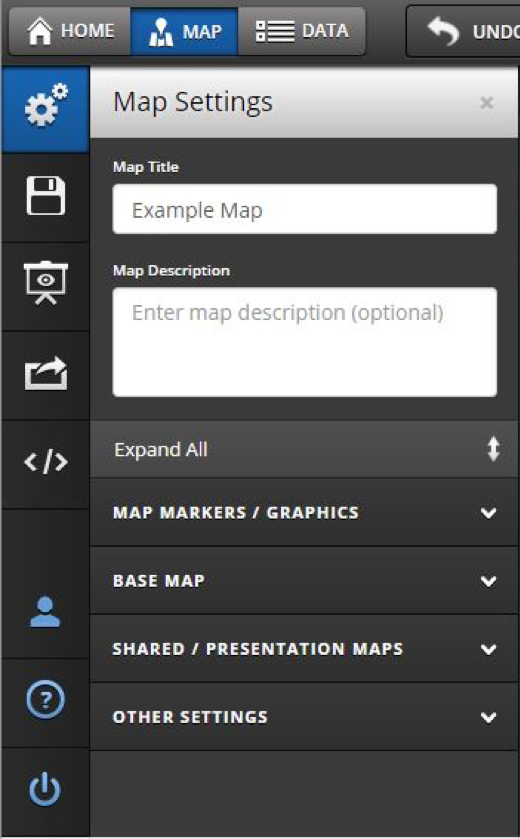Switch to the Home tab
This screenshot has height=839, width=520.
[70, 31]
